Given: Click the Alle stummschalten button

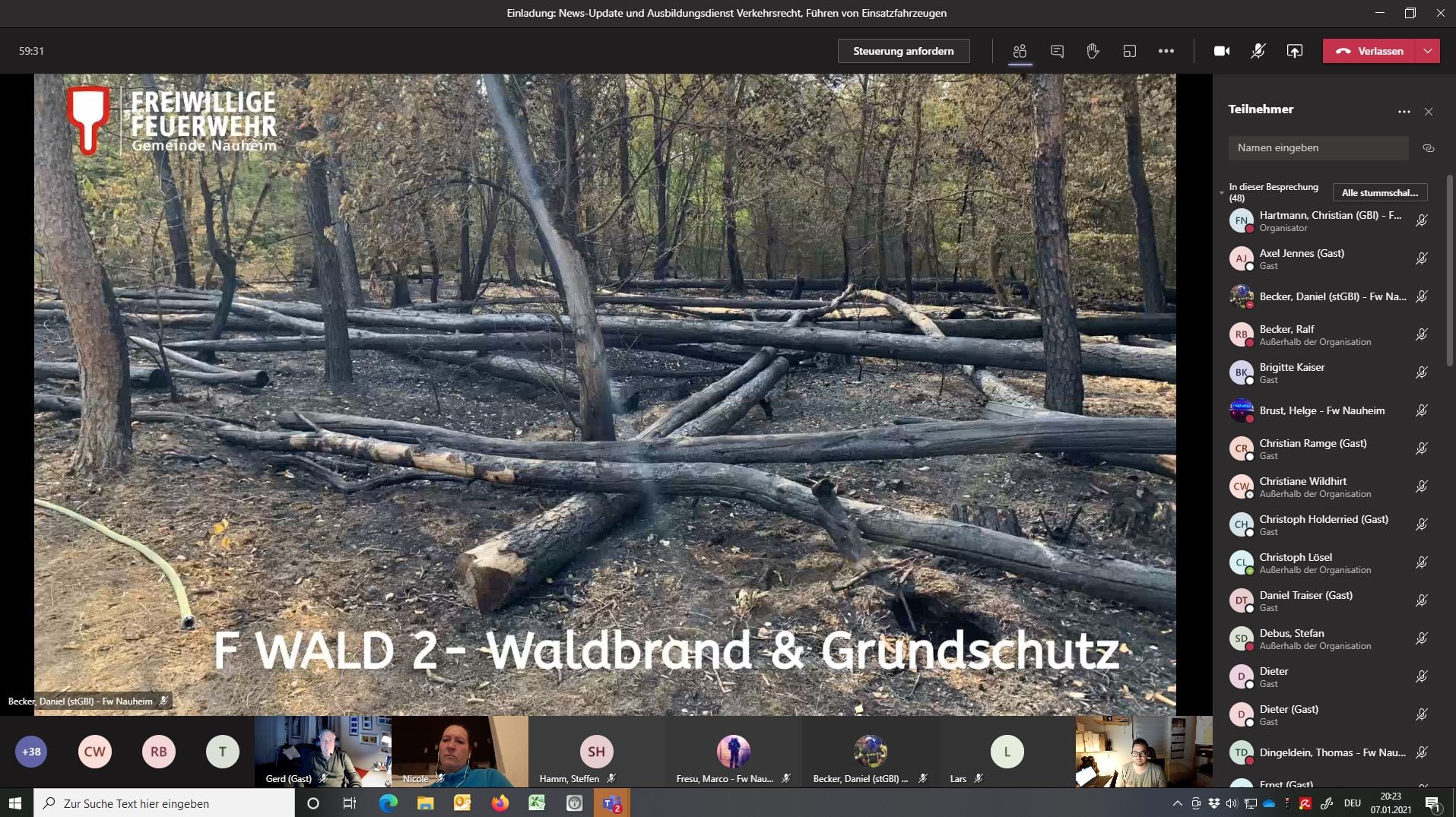Looking at the screenshot, I should pyautogui.click(x=1379, y=192).
